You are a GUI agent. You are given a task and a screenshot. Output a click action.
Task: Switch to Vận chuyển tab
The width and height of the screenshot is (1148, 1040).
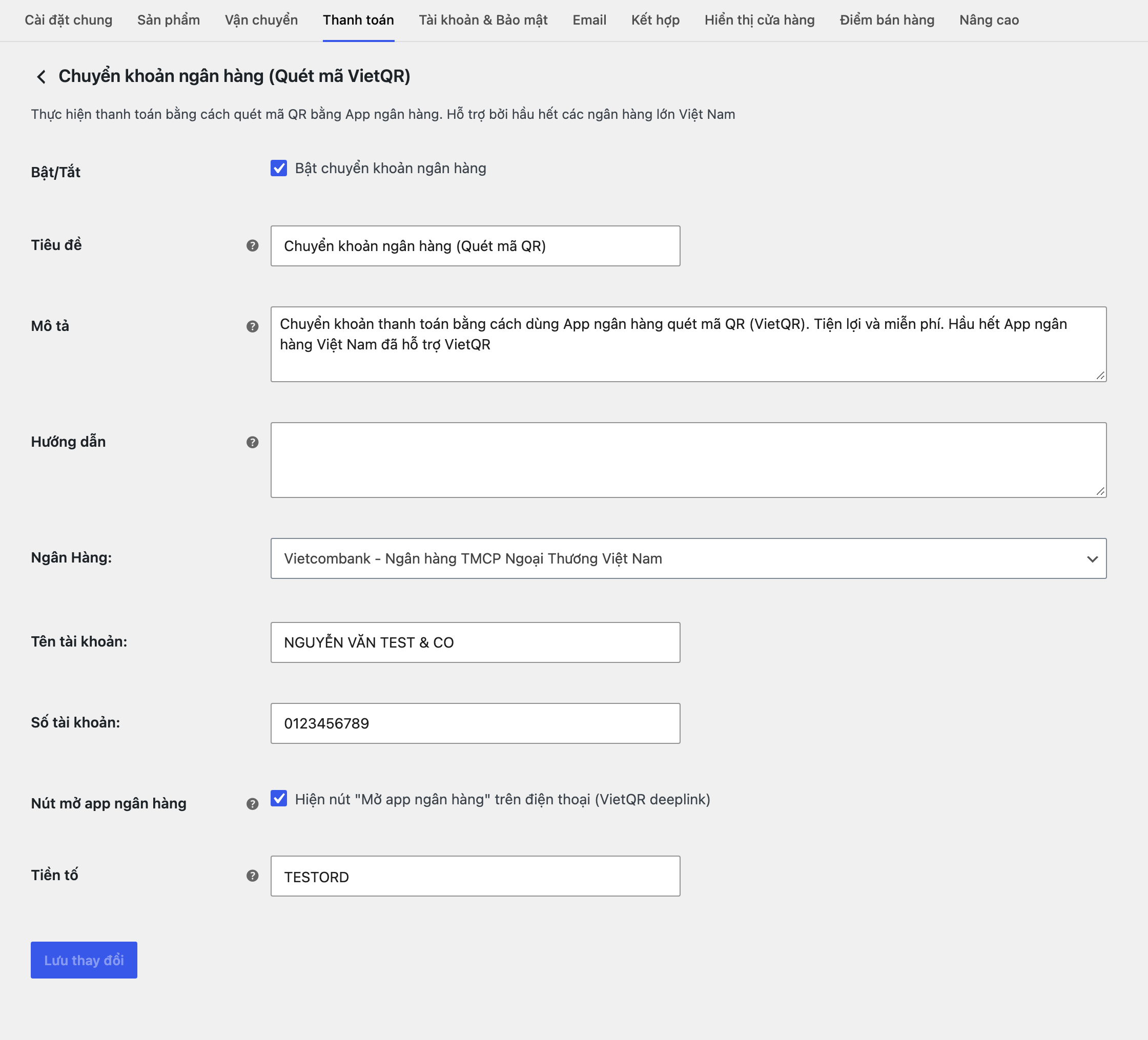coord(261,20)
